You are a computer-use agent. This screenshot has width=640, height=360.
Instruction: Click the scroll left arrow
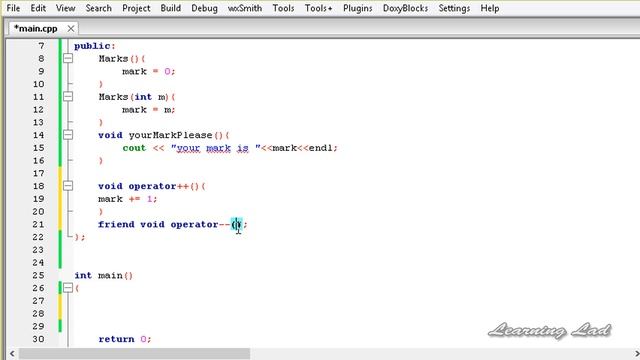pos(12,353)
